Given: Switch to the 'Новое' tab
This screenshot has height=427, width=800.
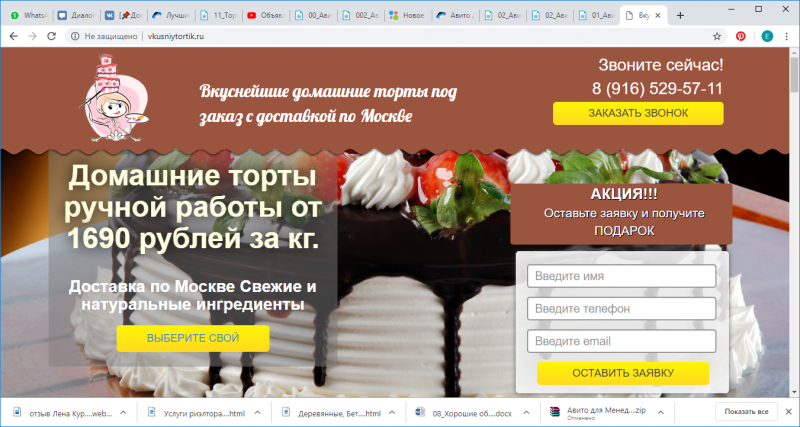Looking at the screenshot, I should click(408, 16).
